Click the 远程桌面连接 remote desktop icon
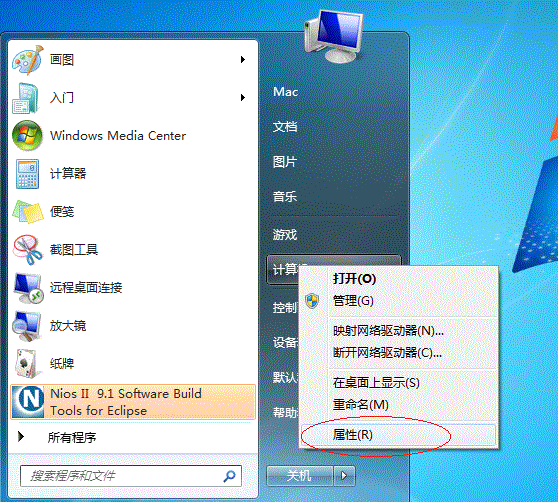Viewport: 558px width, 502px height. click(x=28, y=288)
